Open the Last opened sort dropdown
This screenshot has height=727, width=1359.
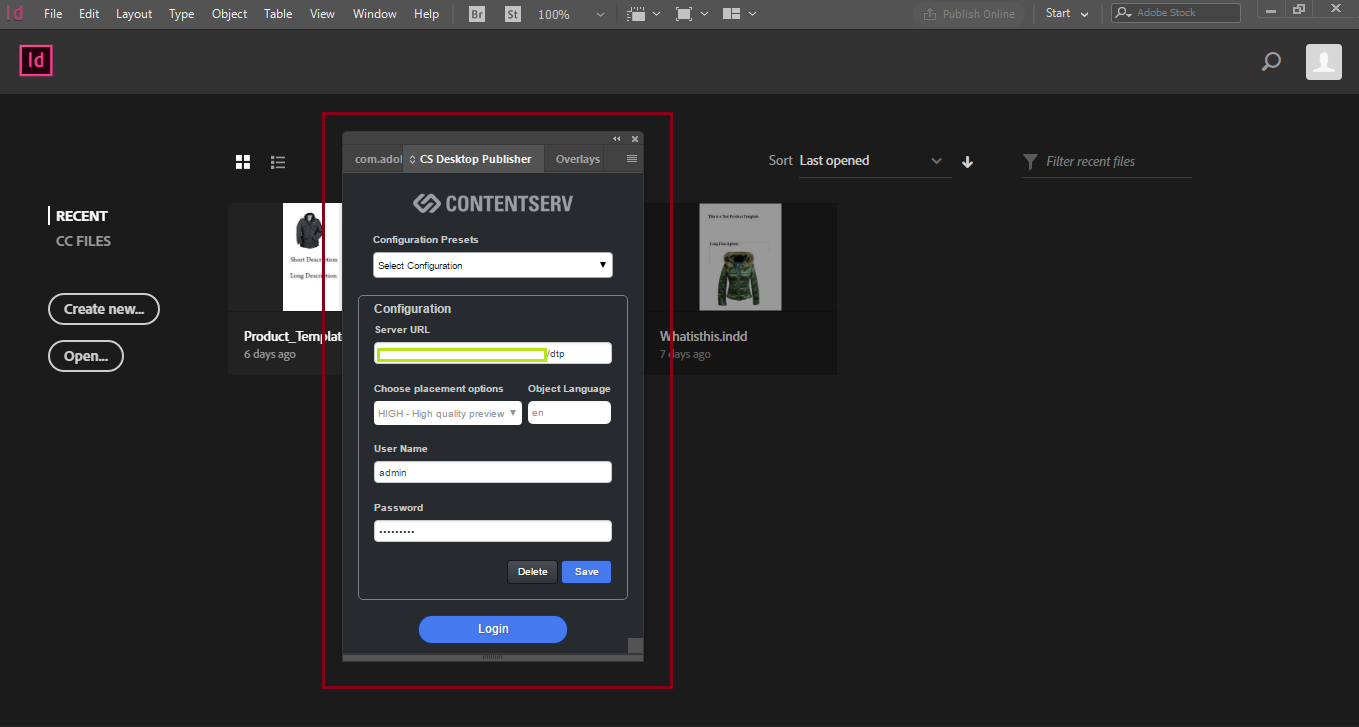[x=871, y=161]
